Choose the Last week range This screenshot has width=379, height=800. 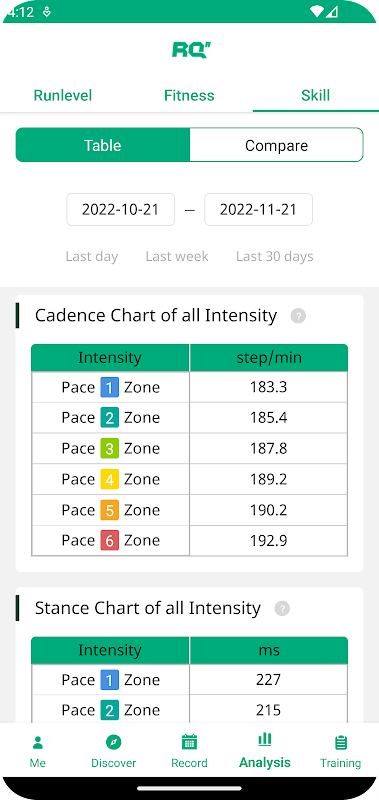click(177, 256)
